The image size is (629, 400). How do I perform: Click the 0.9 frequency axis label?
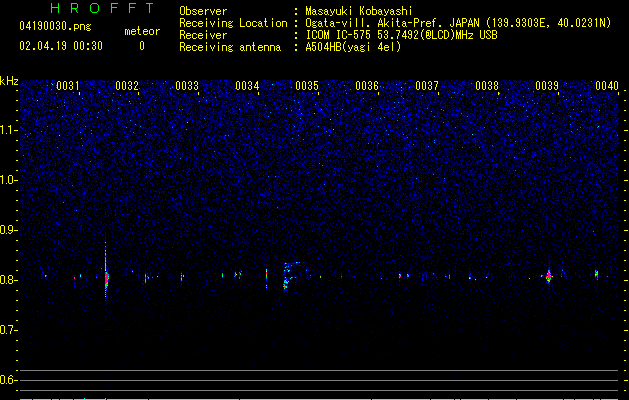tap(9, 230)
